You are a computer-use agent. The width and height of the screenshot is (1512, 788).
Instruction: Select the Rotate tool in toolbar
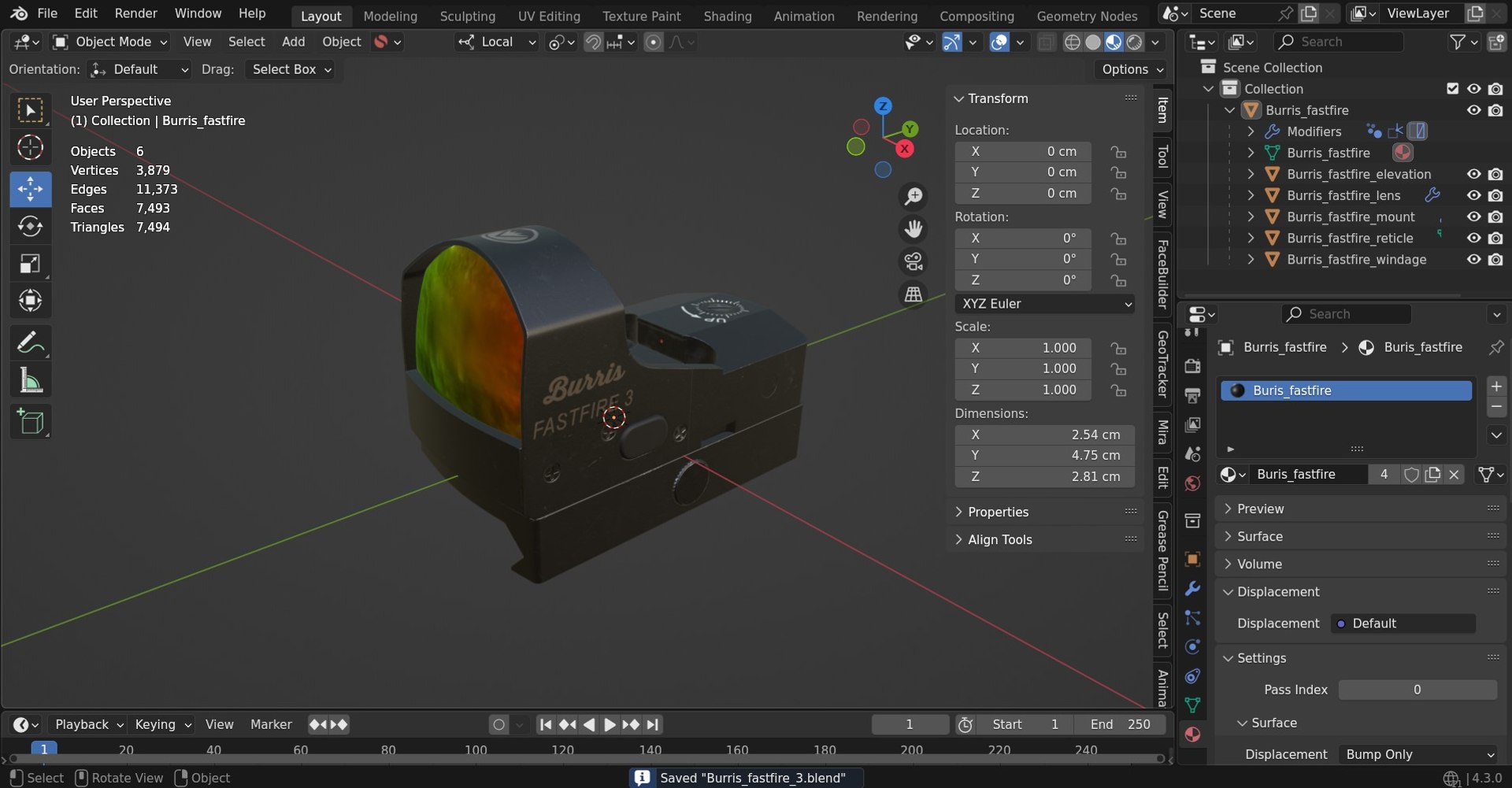click(x=30, y=227)
